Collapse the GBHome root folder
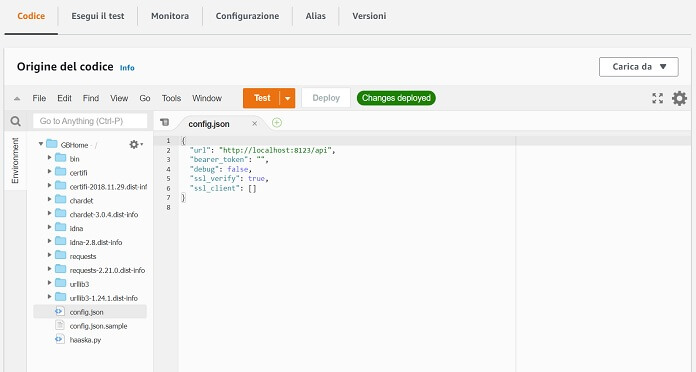The height and width of the screenshot is (372, 696). pyautogui.click(x=41, y=144)
